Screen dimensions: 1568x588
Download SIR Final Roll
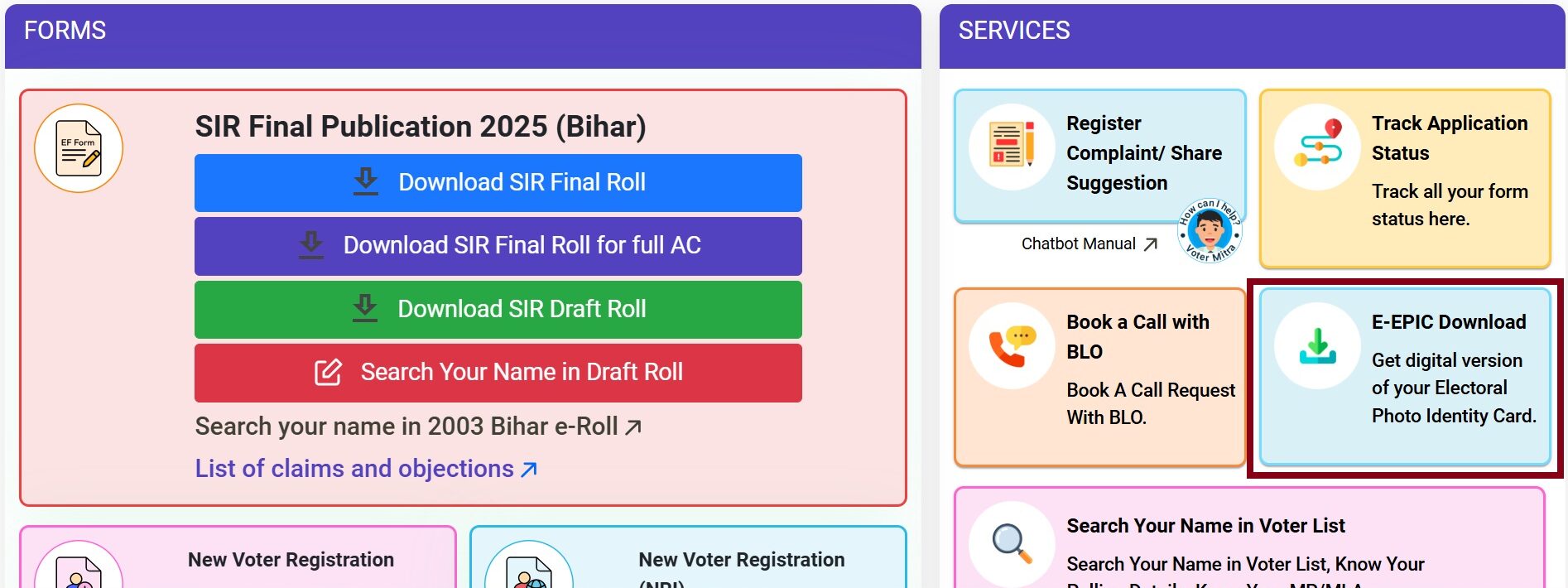click(498, 182)
